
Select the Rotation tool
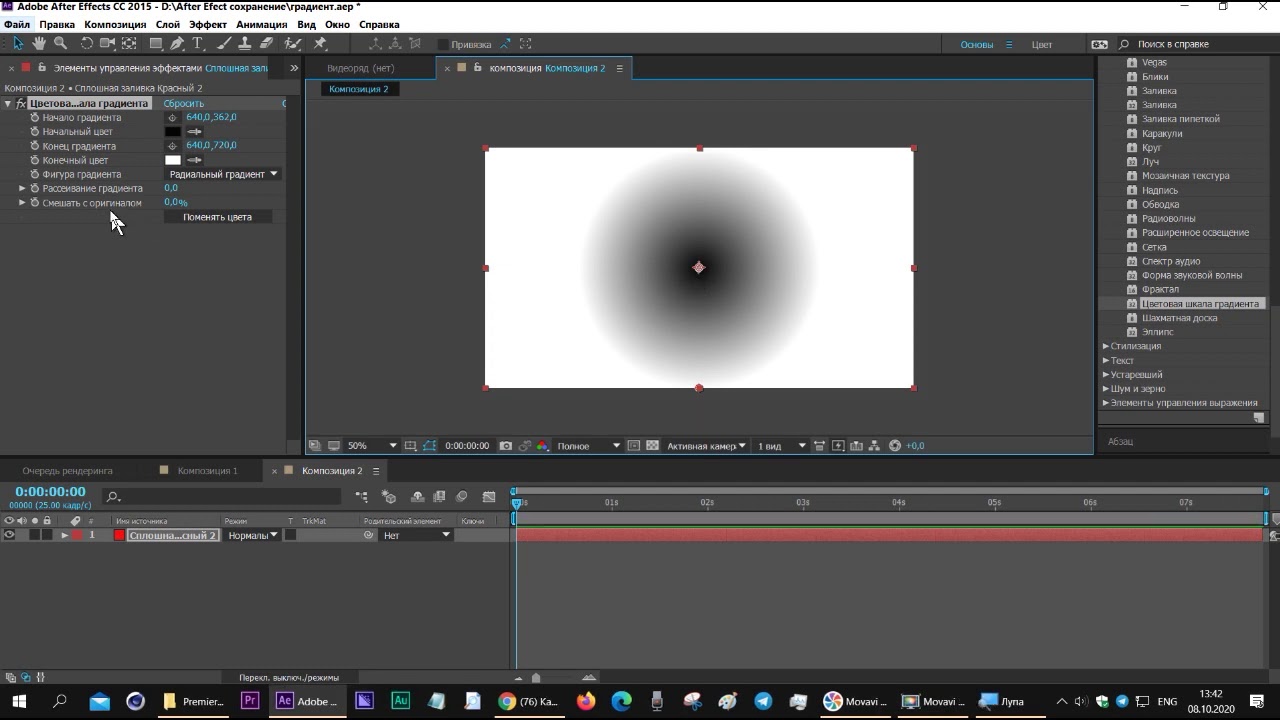87,43
